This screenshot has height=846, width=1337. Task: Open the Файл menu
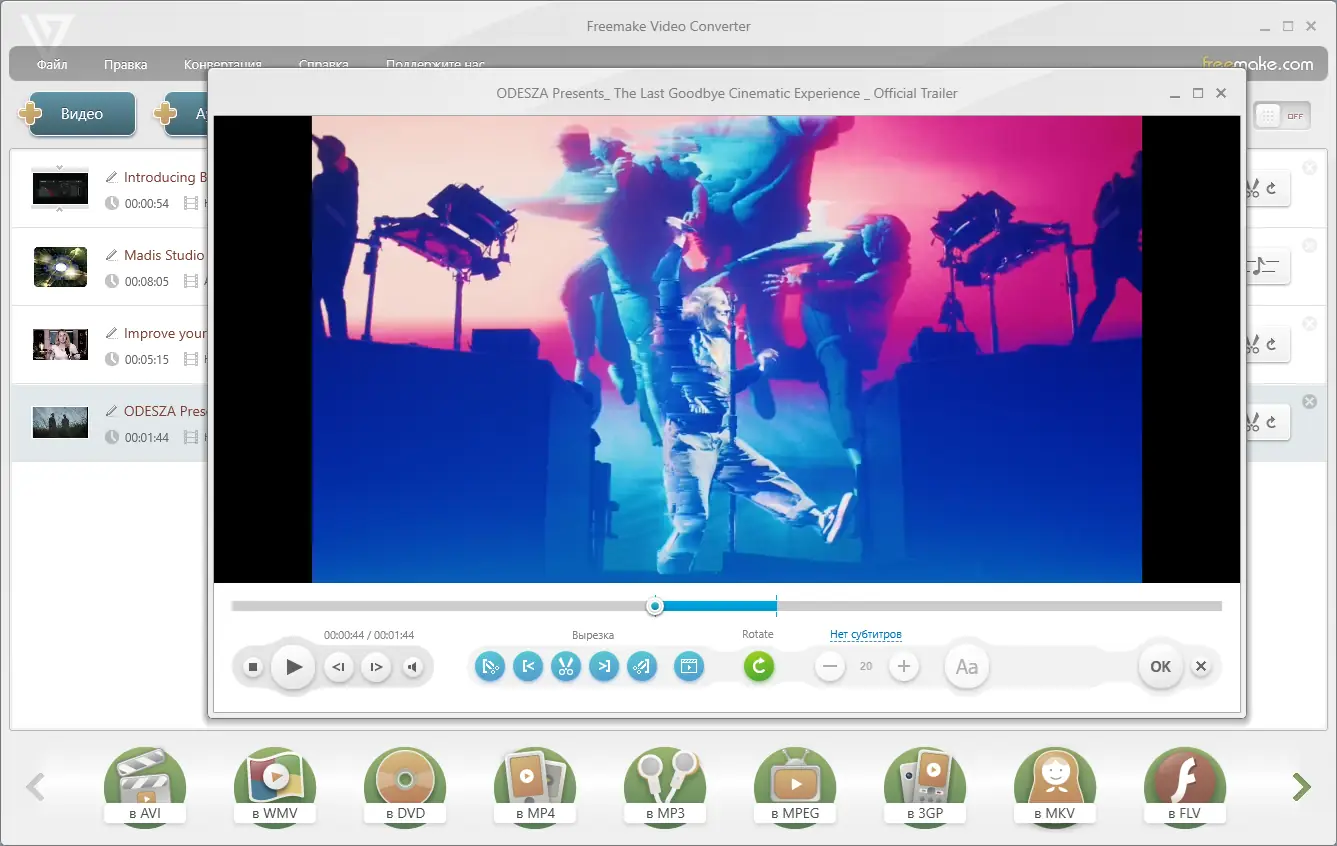click(52, 64)
